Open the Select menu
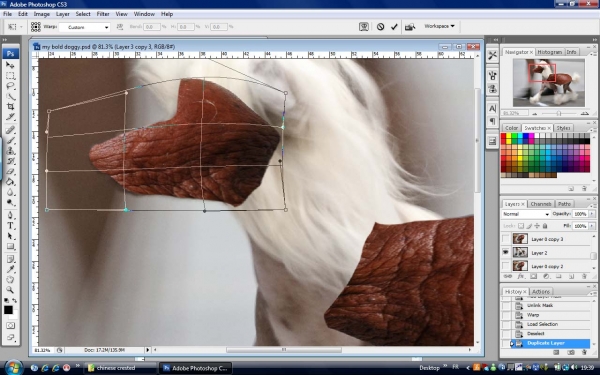The image size is (600, 375). click(x=83, y=14)
